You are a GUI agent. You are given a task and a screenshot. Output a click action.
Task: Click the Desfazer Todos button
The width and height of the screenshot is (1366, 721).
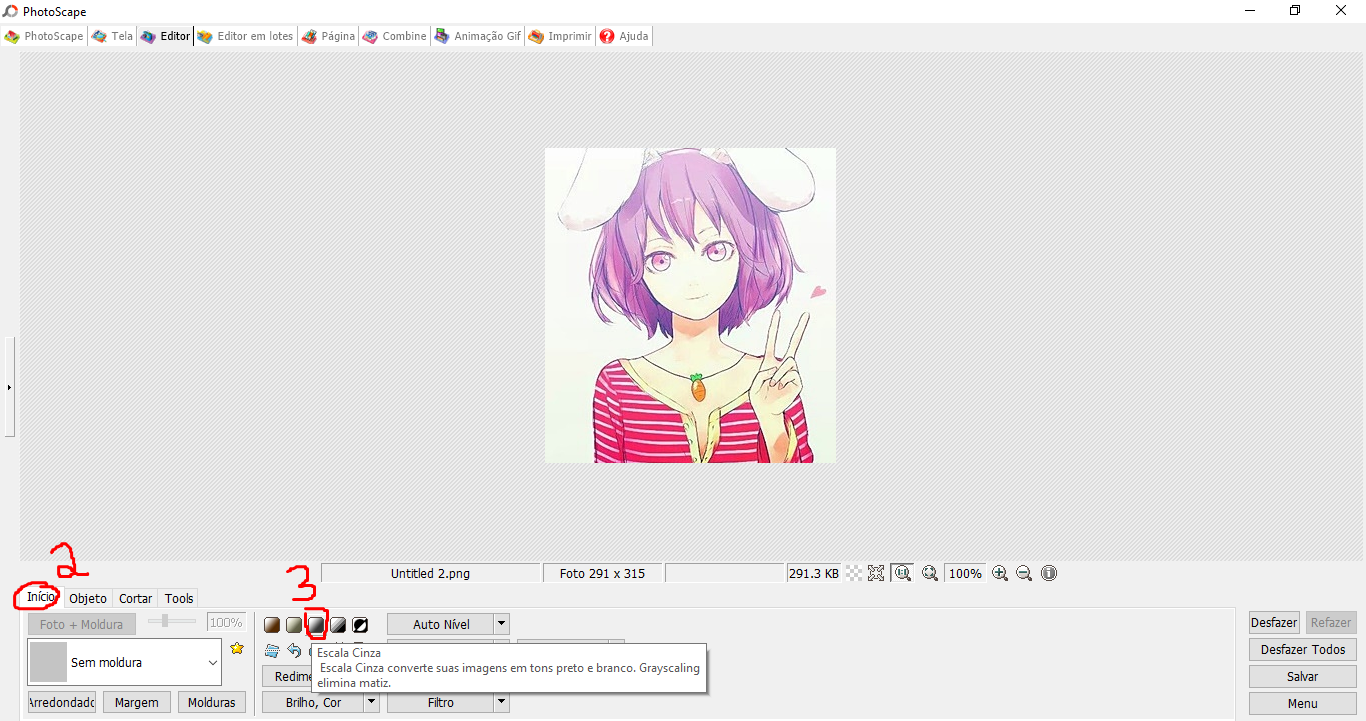[1303, 649]
